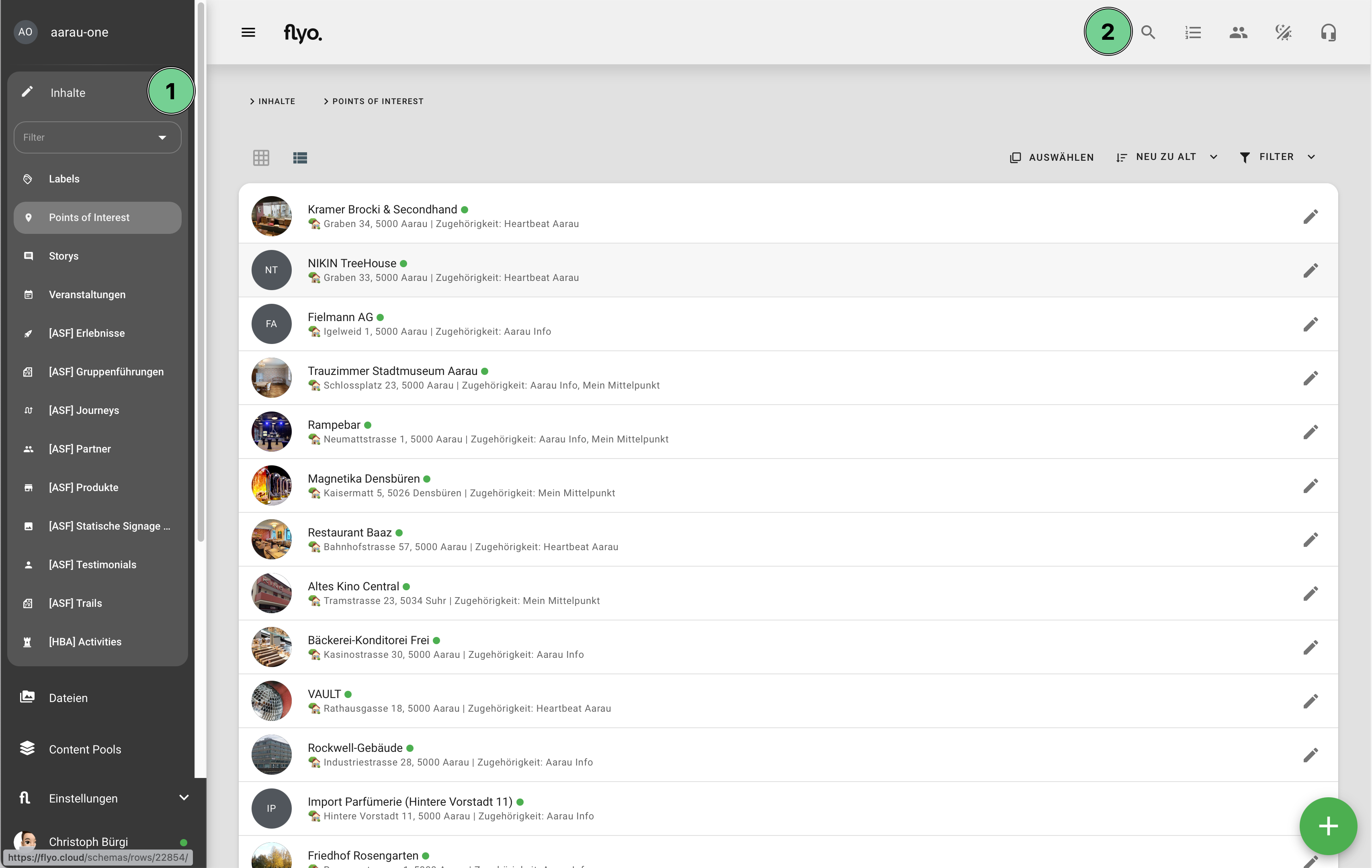This screenshot has width=1372, height=868.
Task: Switch to grid view layout
Action: [261, 158]
